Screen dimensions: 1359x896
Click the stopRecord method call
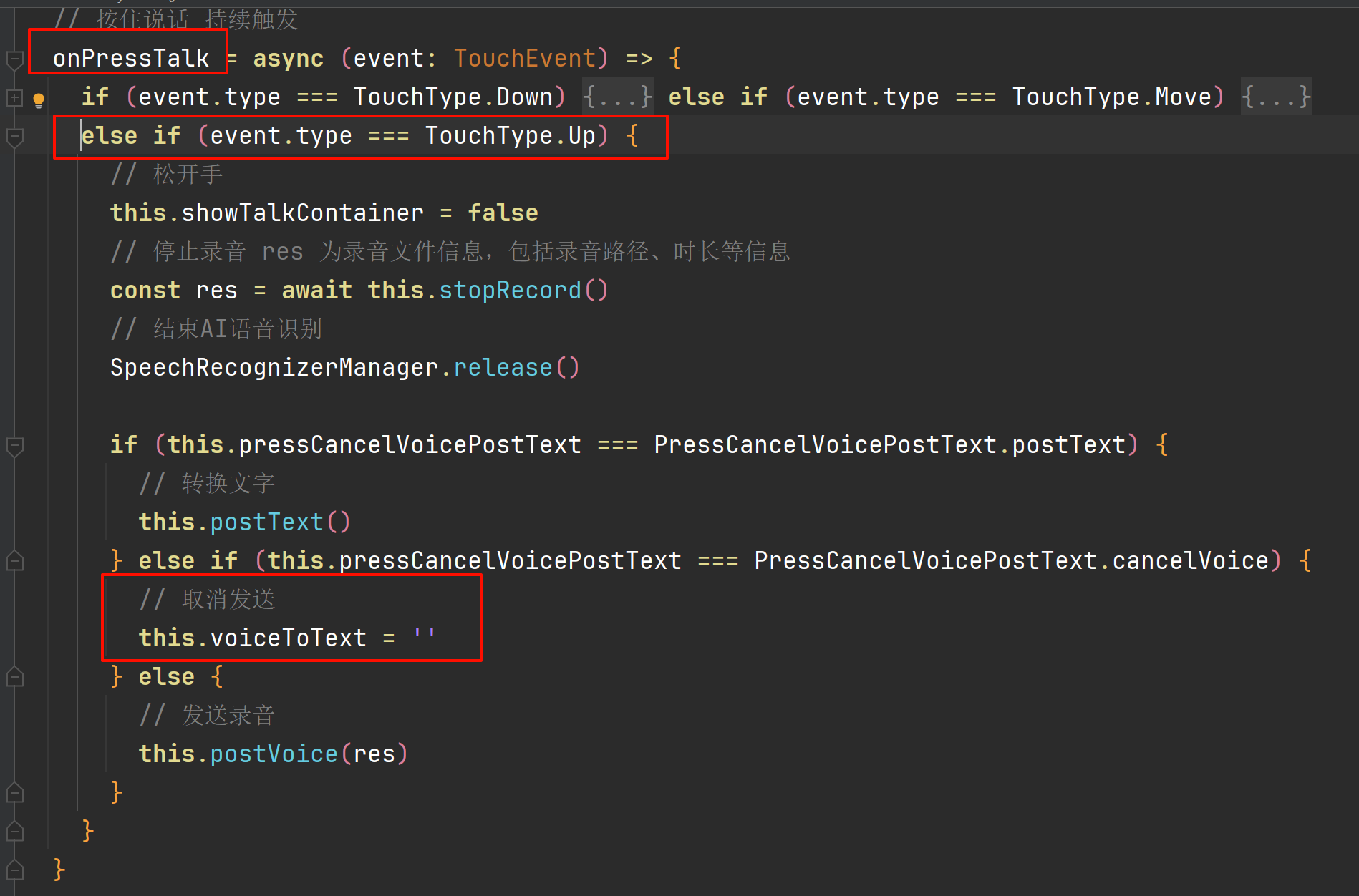(509, 291)
